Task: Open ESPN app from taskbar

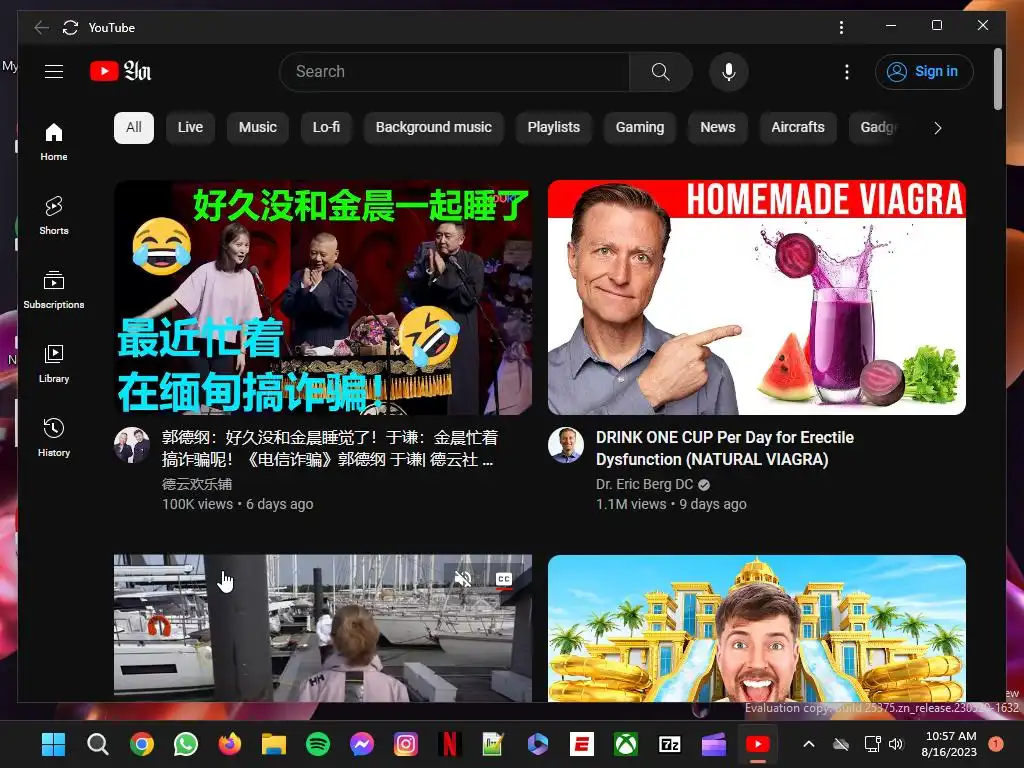Action: (581, 744)
